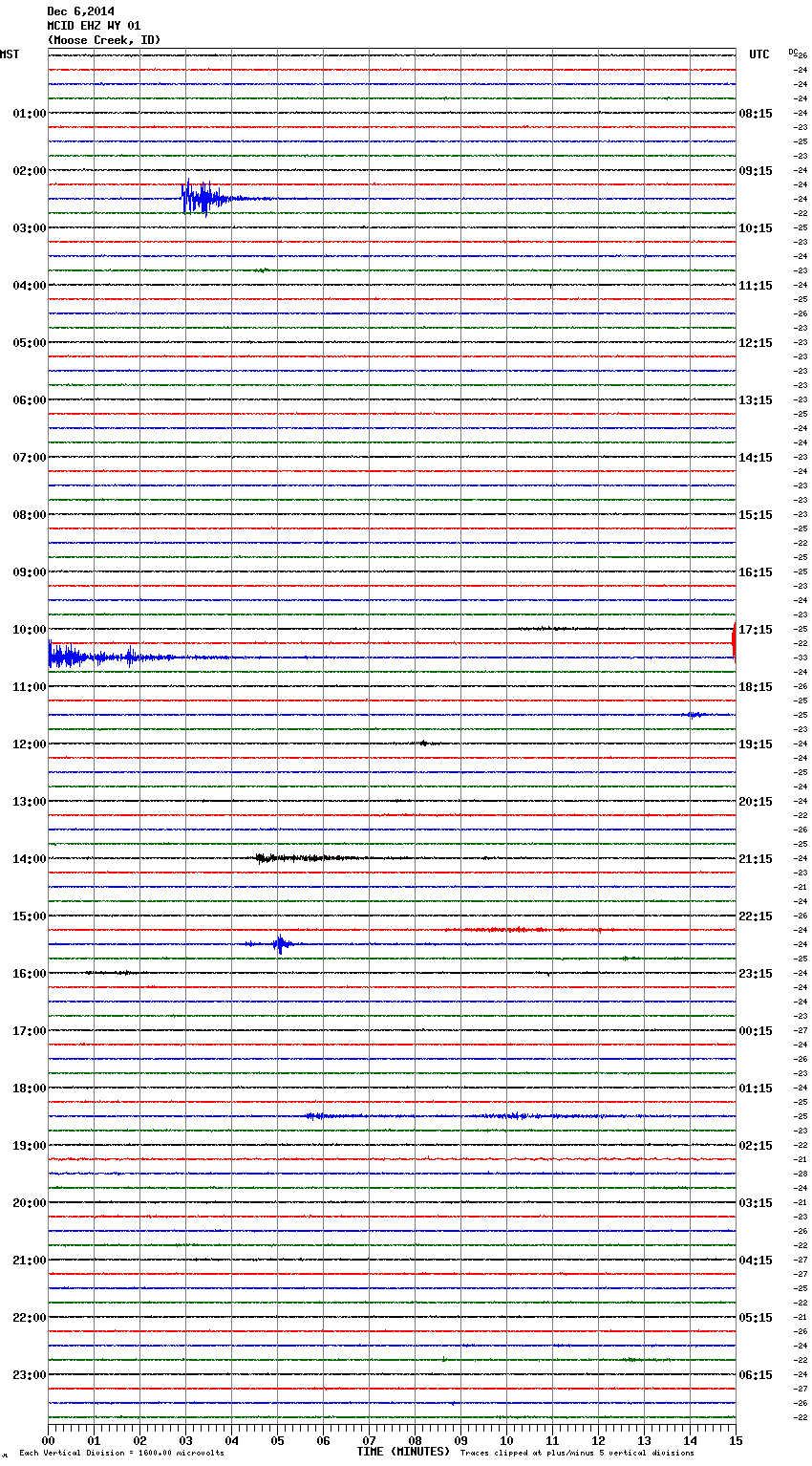Click the 08:15 UTC time label

pos(756,114)
